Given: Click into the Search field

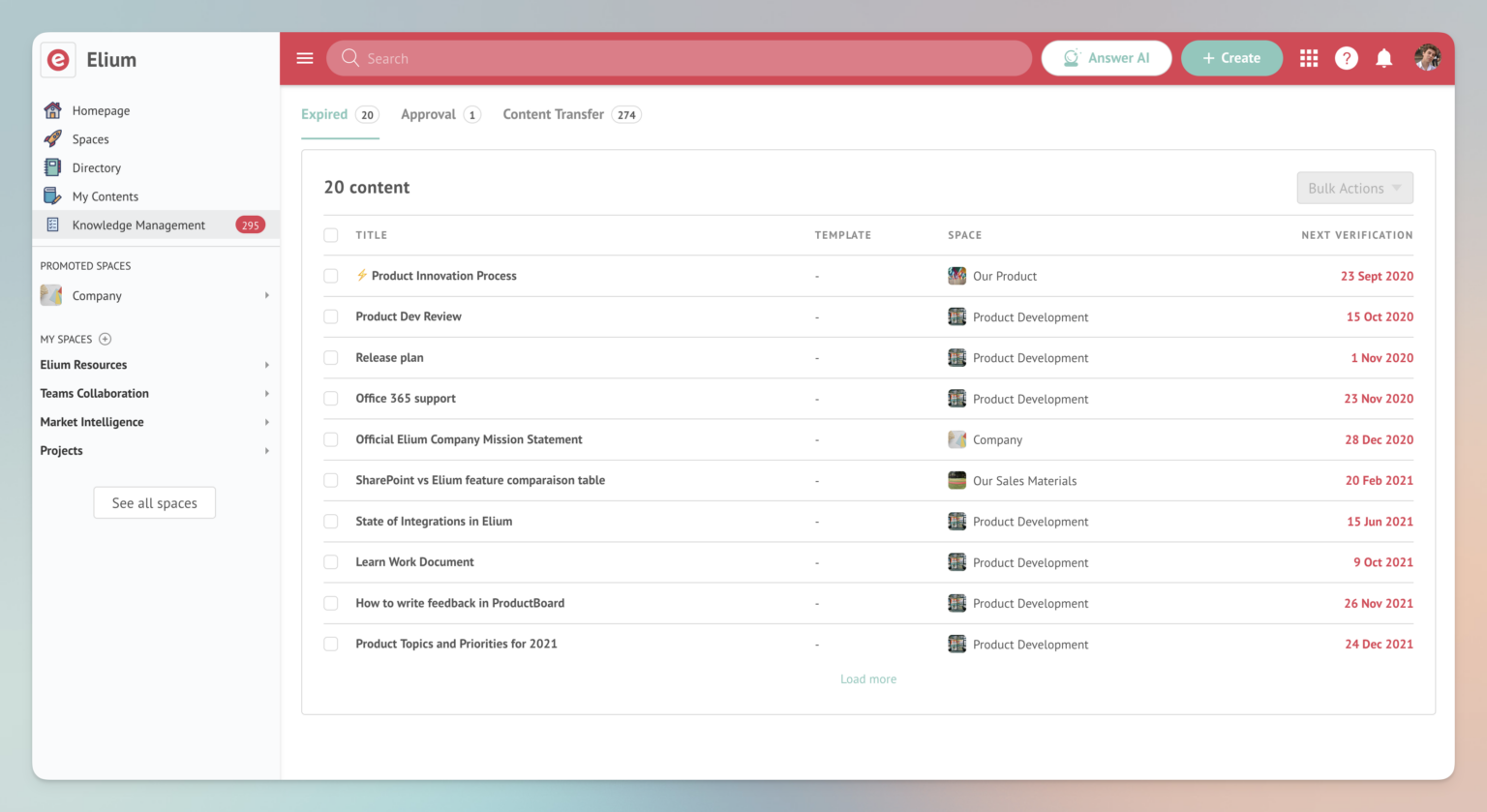Looking at the screenshot, I should pyautogui.click(x=678, y=58).
